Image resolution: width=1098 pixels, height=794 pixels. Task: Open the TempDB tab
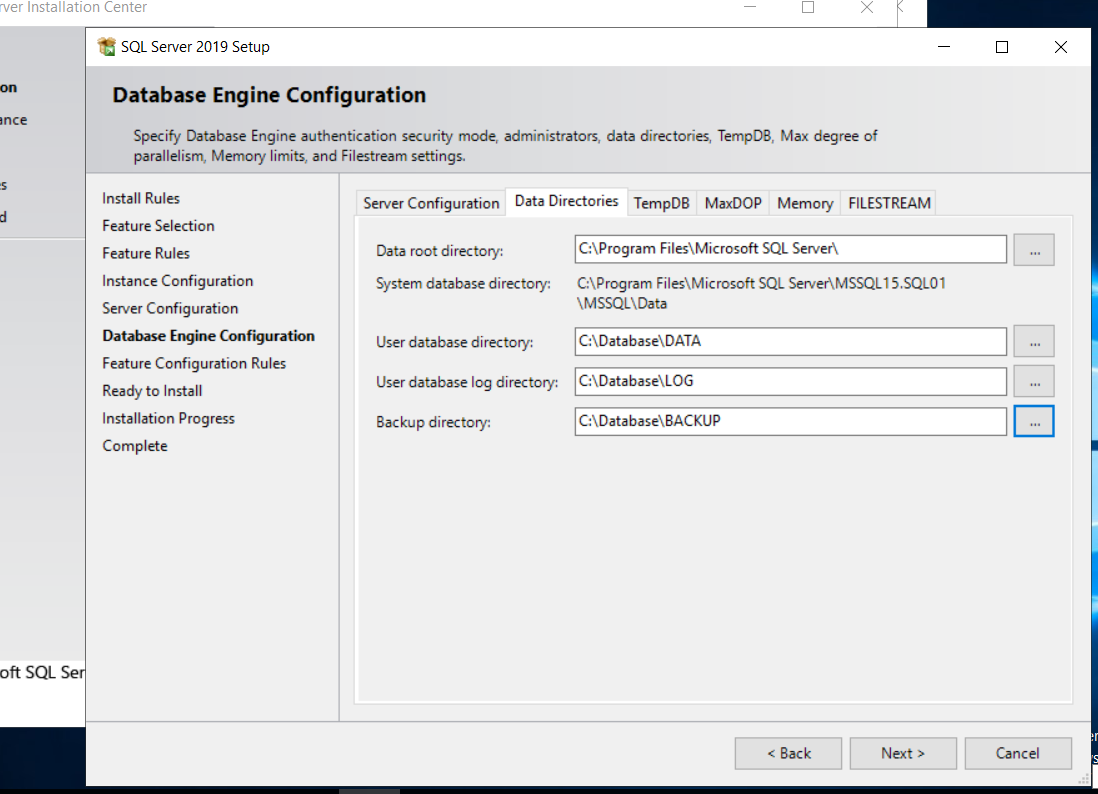[x=661, y=203]
